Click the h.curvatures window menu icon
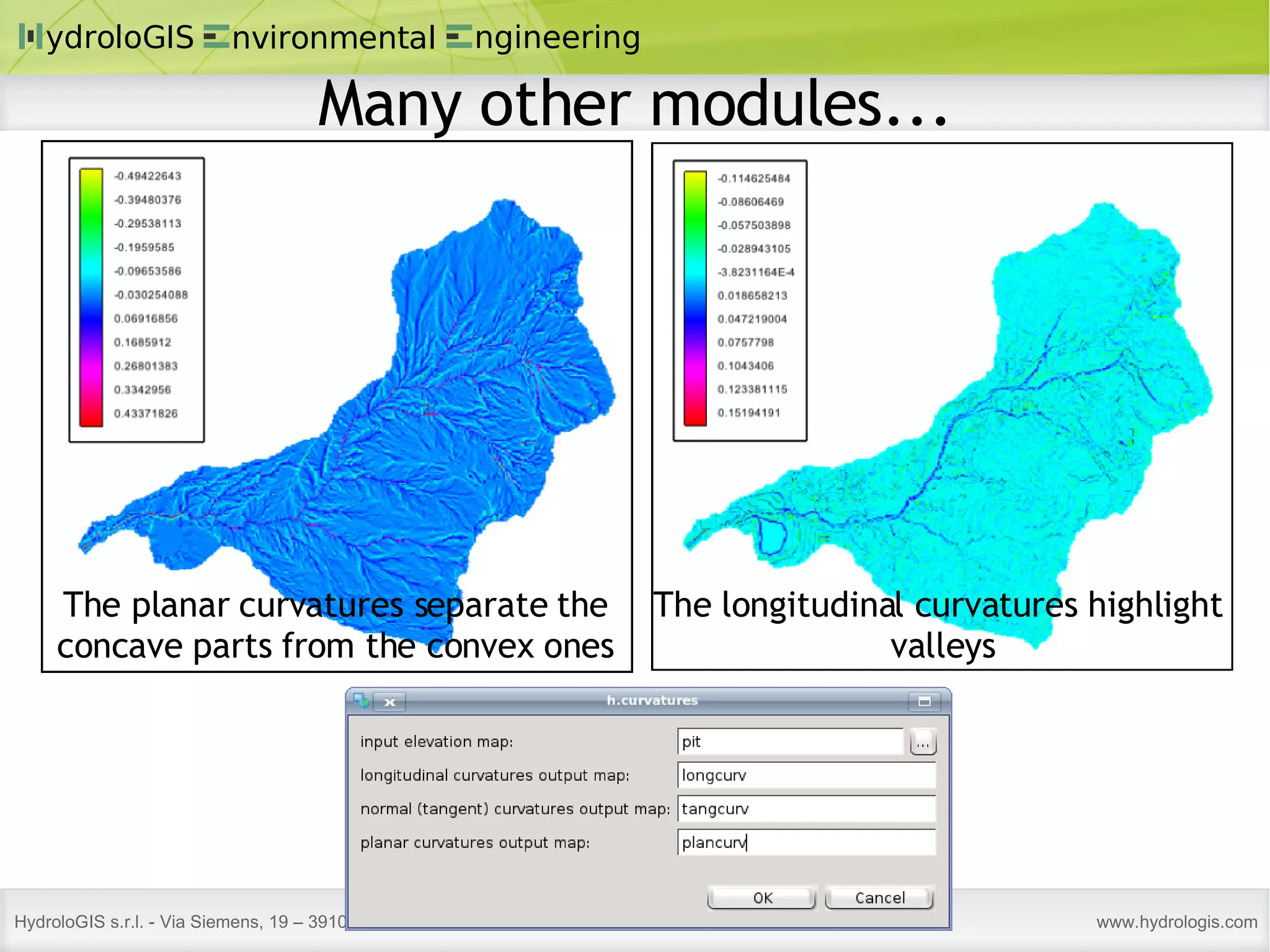 (x=361, y=701)
